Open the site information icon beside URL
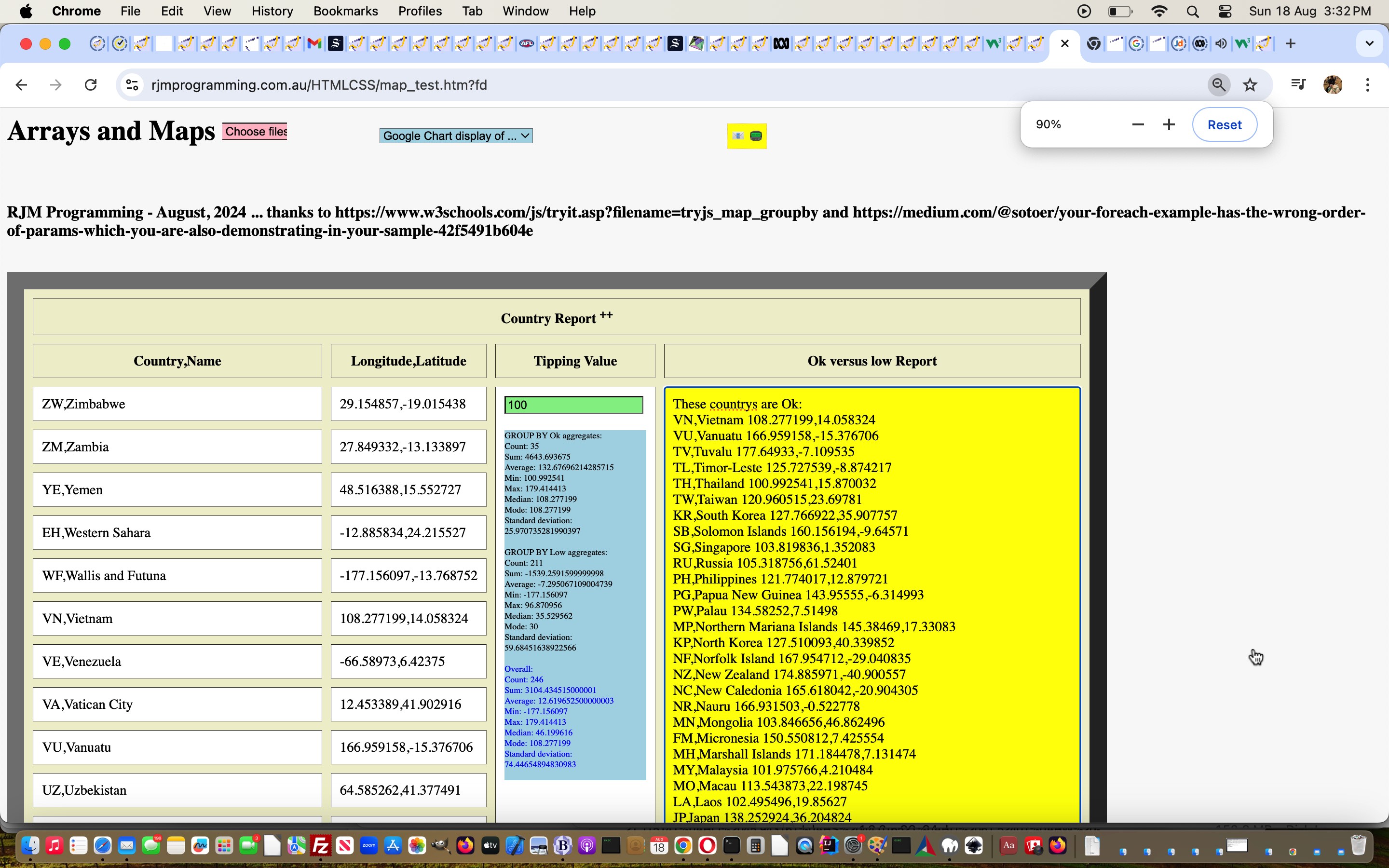The height and width of the screenshot is (868, 1389). pyautogui.click(x=132, y=85)
